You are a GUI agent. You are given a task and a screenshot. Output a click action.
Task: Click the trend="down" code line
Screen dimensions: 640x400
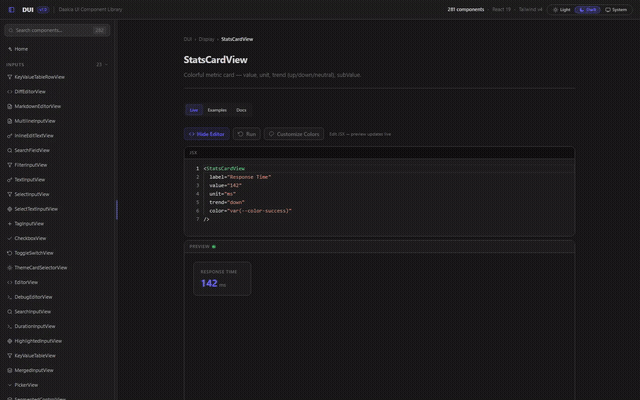click(x=227, y=203)
